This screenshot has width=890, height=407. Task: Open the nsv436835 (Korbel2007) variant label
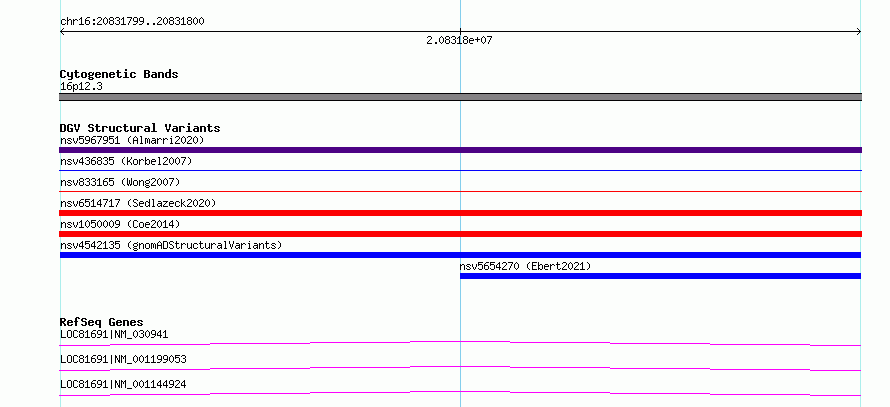[126, 161]
